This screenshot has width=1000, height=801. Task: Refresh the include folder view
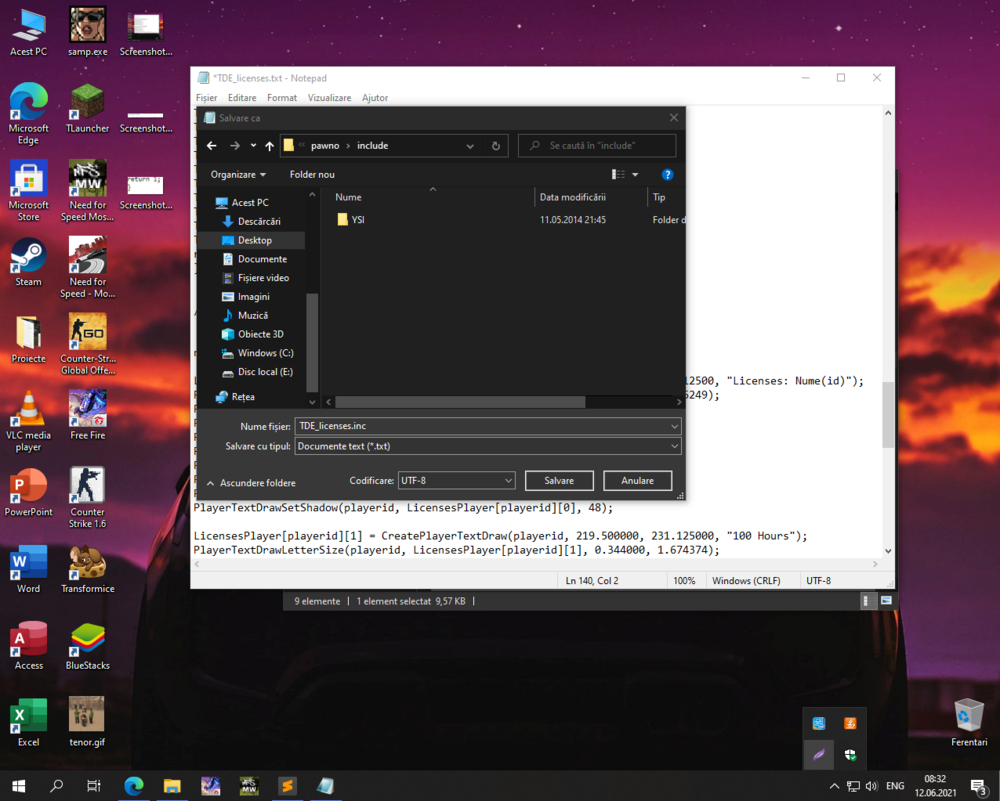pos(496,146)
